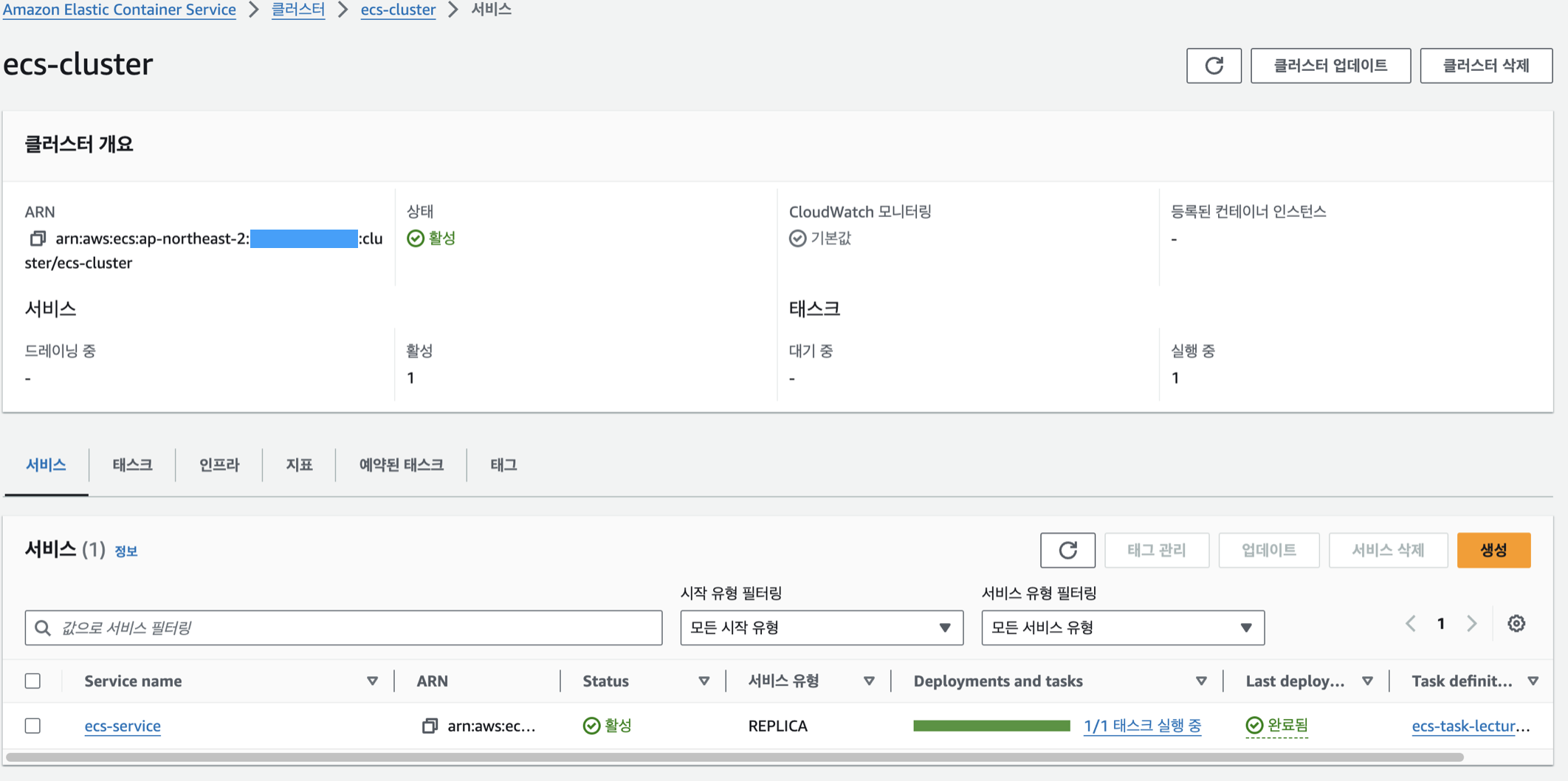Screen dimensions: 1568x781
Task: Open the ecs-task-lectur… task definition link
Action: click(1471, 726)
